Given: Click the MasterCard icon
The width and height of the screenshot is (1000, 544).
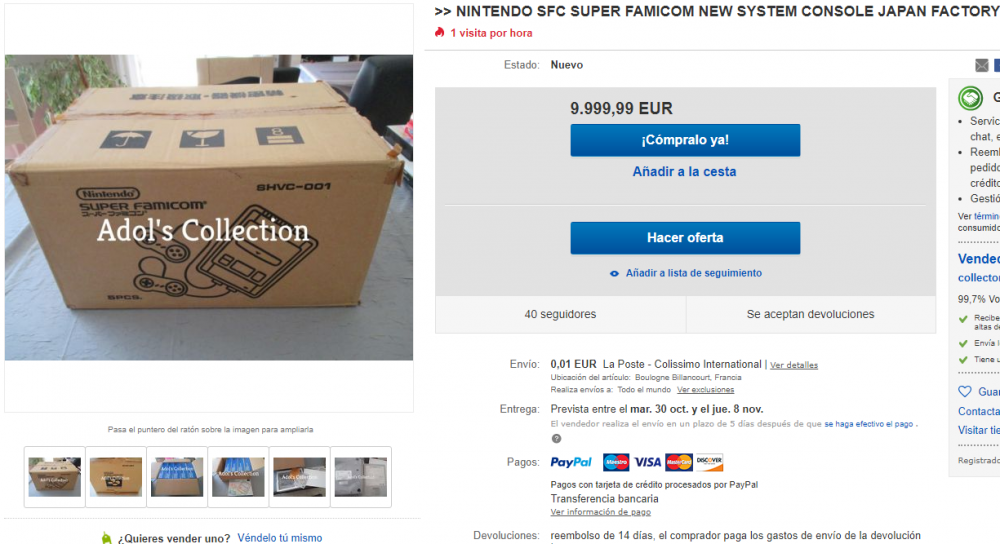Looking at the screenshot, I should coord(679,462).
